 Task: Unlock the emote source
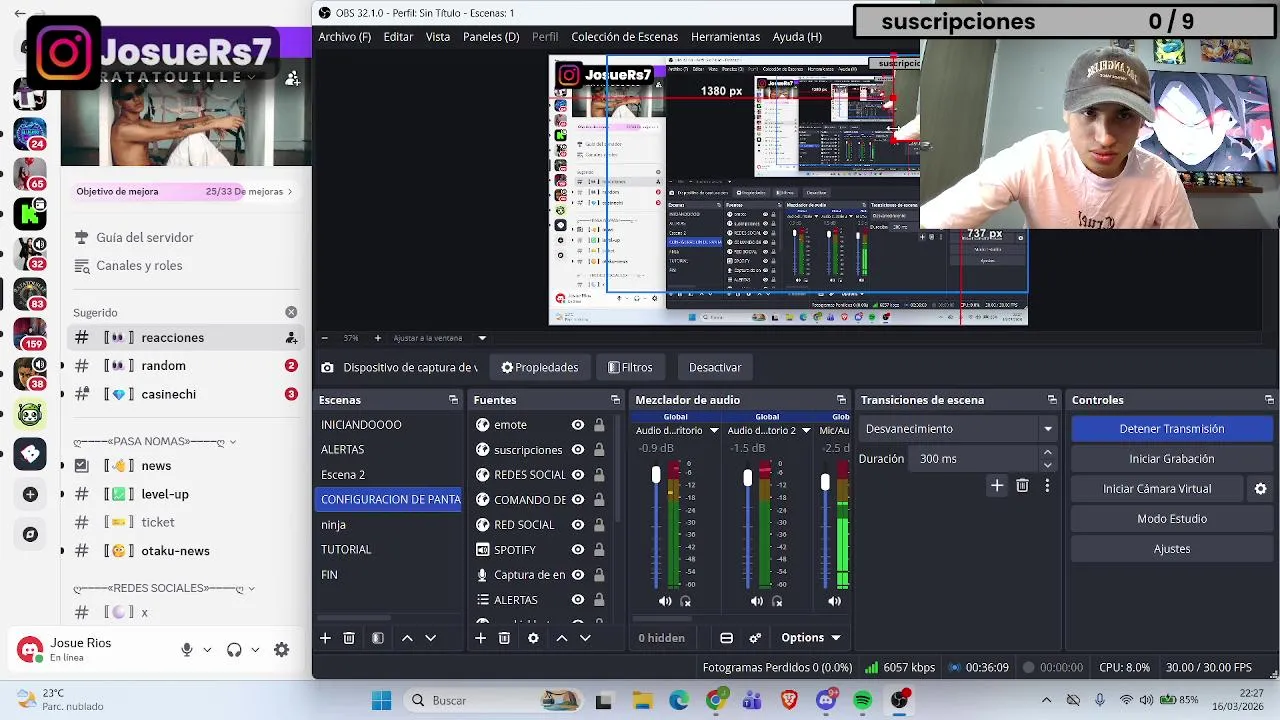coord(599,425)
